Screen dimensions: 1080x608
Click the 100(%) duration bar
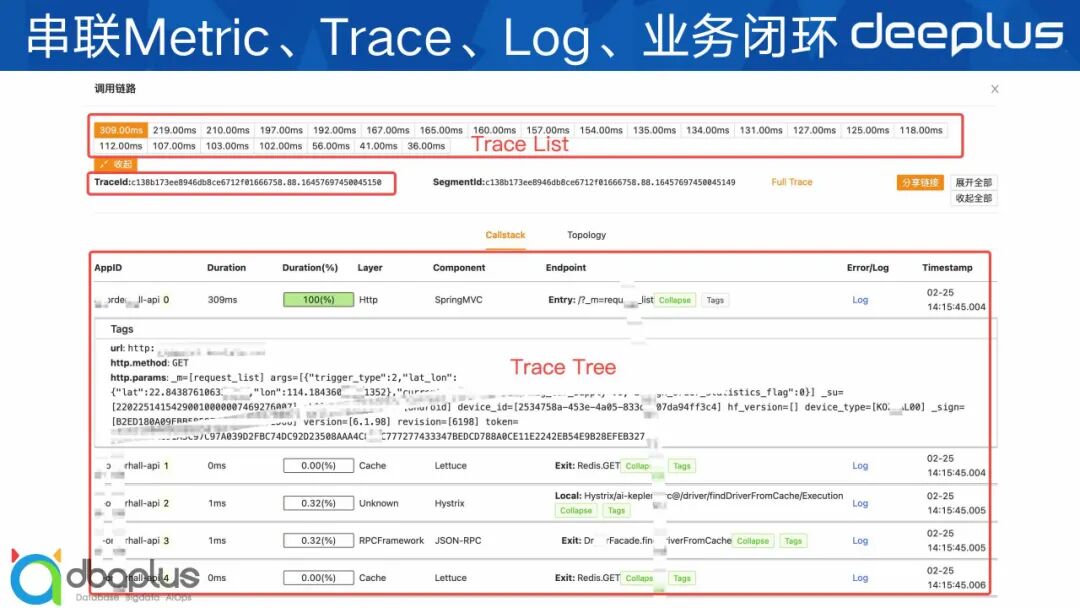318,300
